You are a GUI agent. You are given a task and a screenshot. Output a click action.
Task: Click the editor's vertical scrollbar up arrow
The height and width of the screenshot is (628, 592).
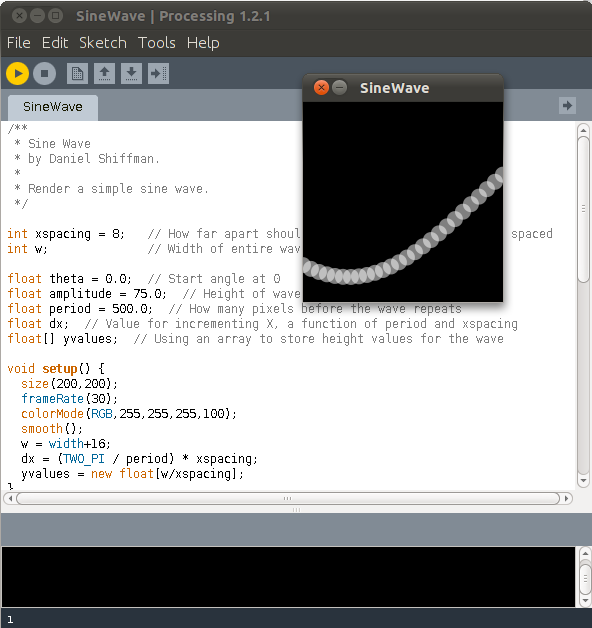coord(583,130)
